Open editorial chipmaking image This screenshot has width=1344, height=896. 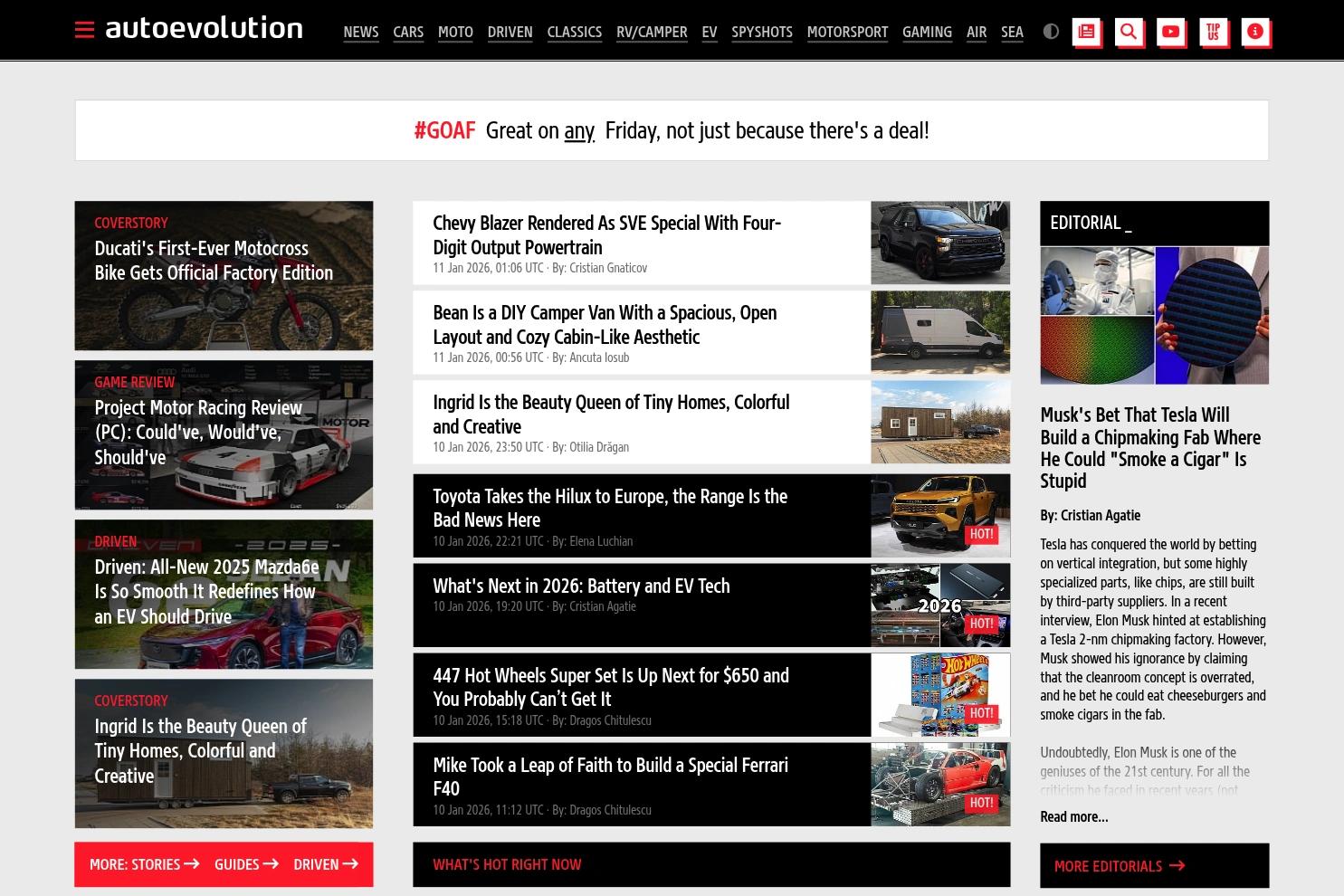1154,315
